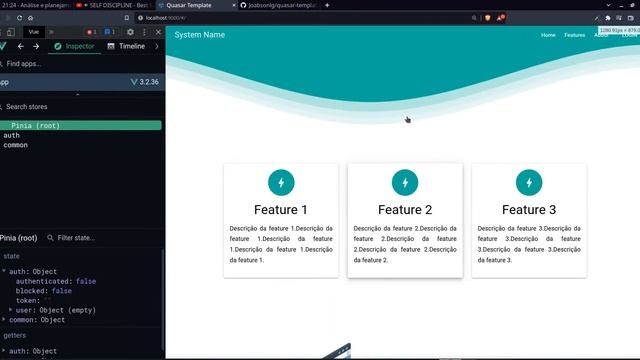The height and width of the screenshot is (360, 640).
Task: Show more DevTools panels with the double chevron
Action: pos(51,32)
